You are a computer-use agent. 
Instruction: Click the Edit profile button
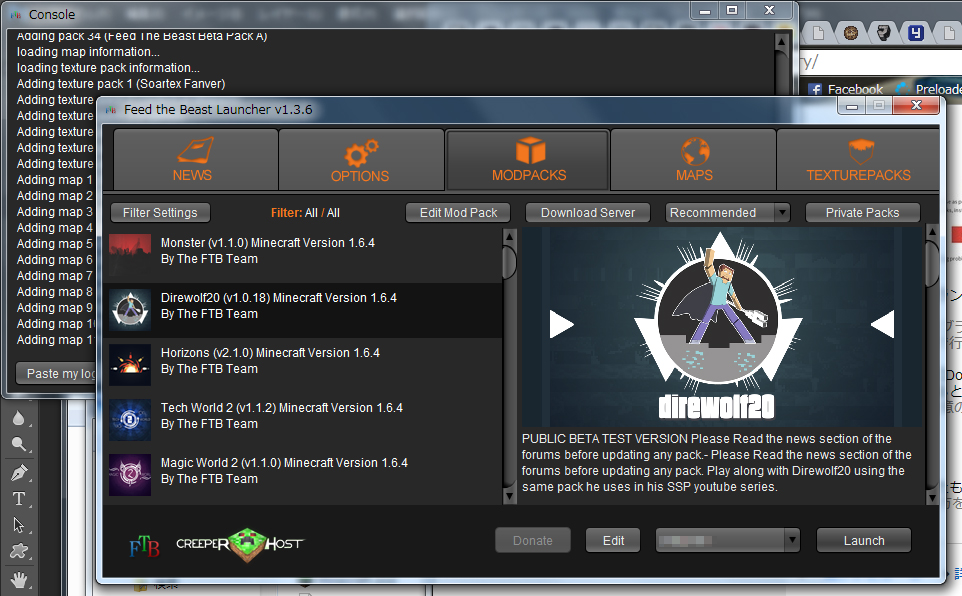tap(614, 541)
